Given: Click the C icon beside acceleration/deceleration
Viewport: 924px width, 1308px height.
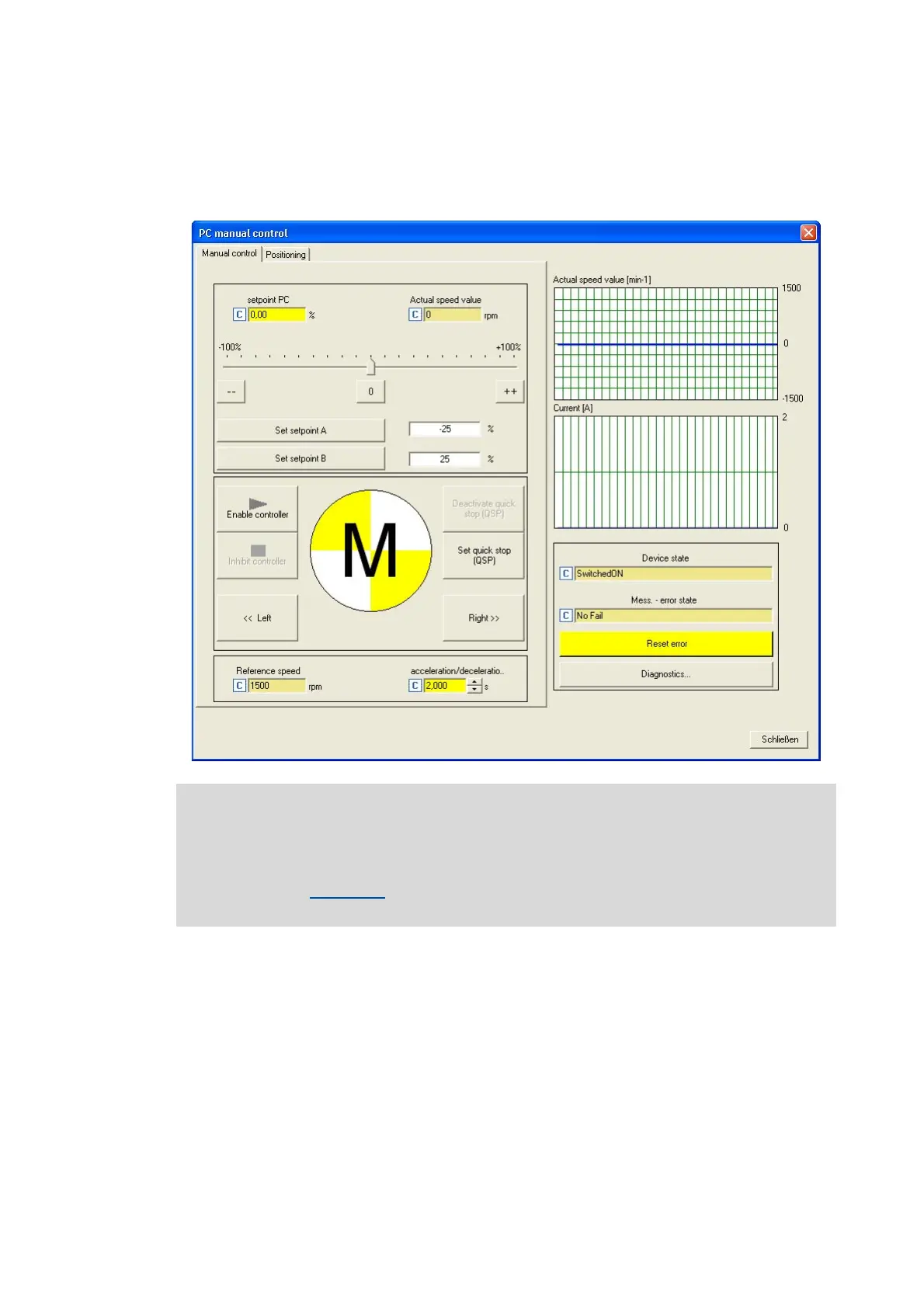Looking at the screenshot, I should tap(415, 686).
